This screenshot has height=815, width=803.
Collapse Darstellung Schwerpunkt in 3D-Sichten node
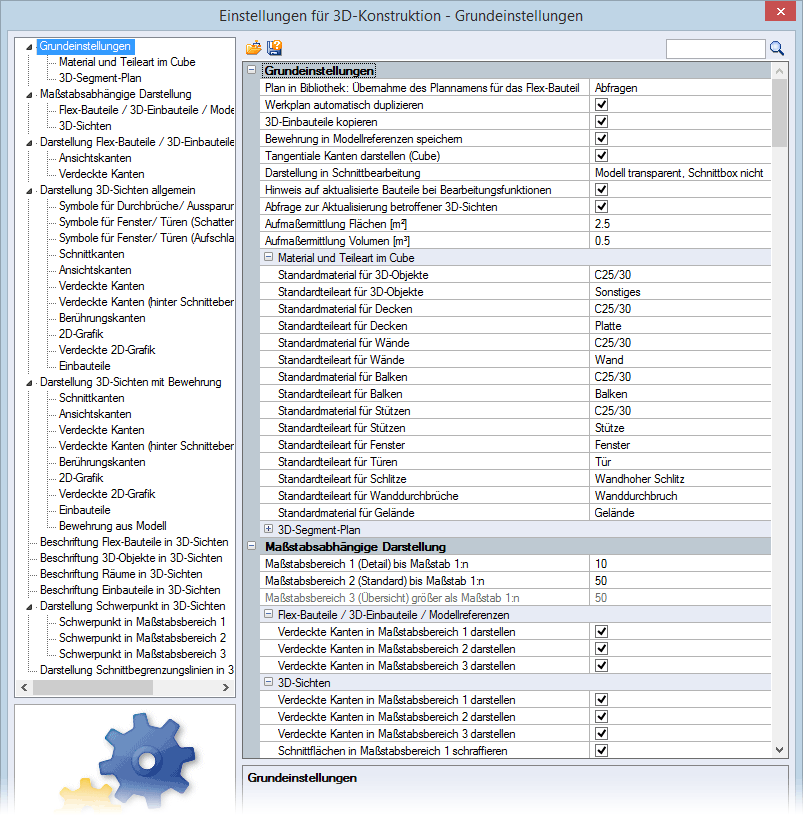(x=29, y=607)
